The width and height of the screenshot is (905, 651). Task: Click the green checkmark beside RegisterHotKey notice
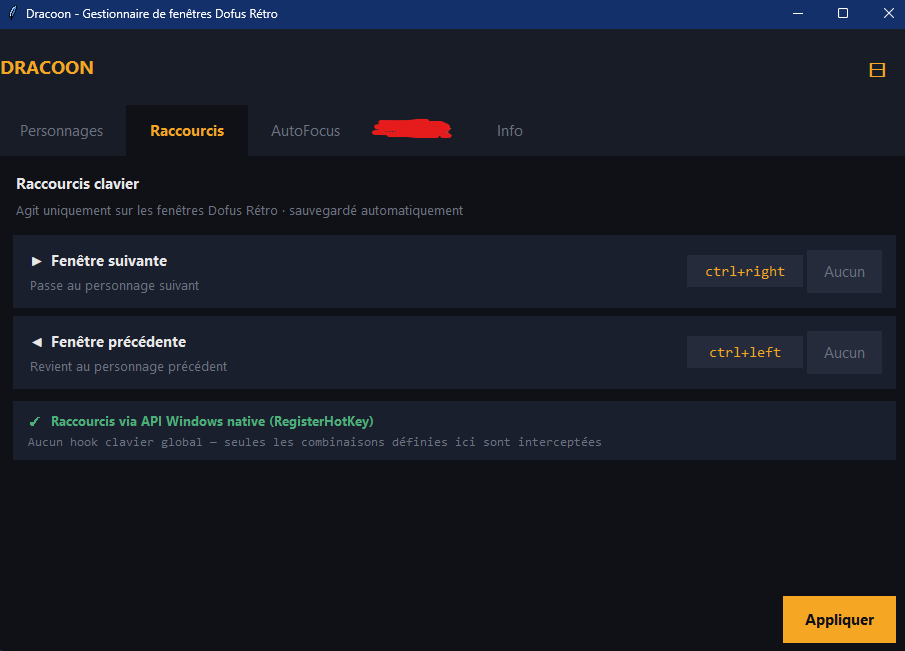35,422
